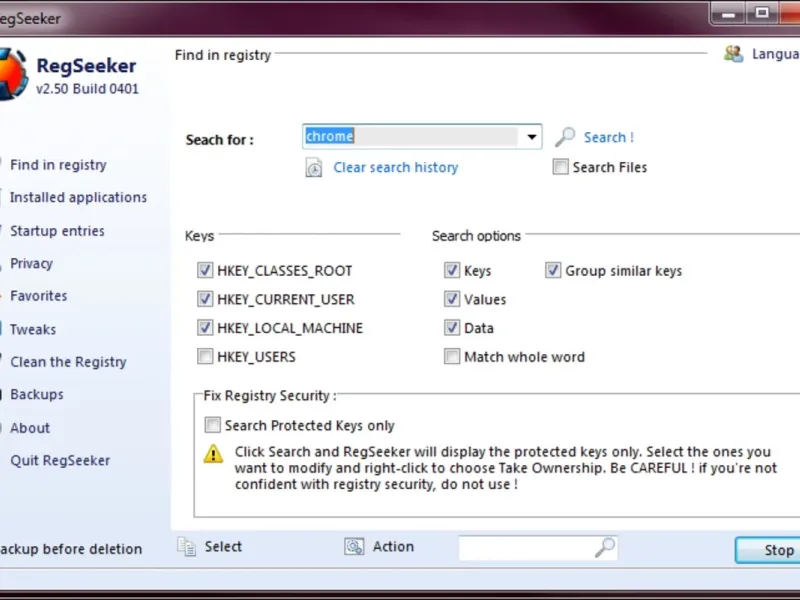Click Clear search history link

coord(395,167)
